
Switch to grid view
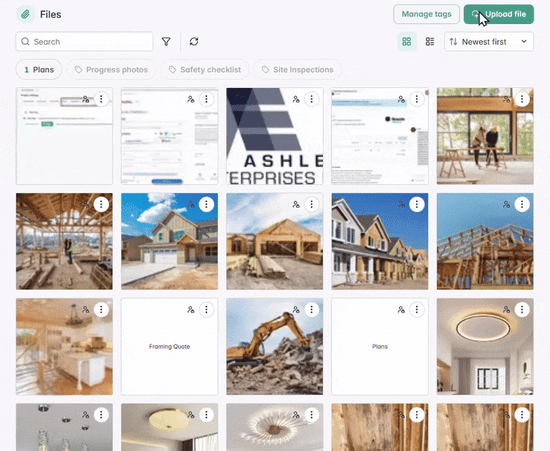pyautogui.click(x=407, y=42)
